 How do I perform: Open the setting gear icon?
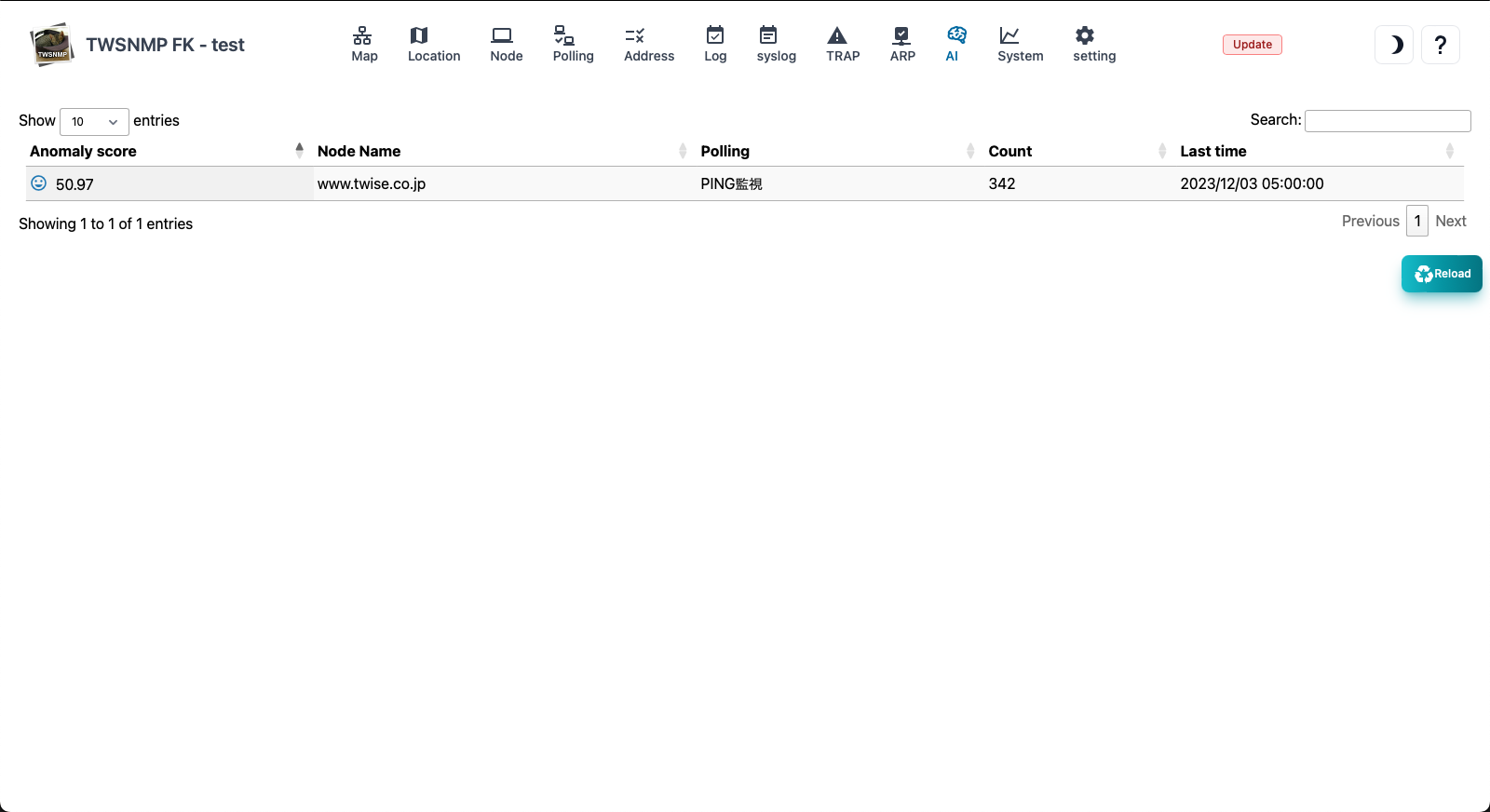(x=1085, y=36)
